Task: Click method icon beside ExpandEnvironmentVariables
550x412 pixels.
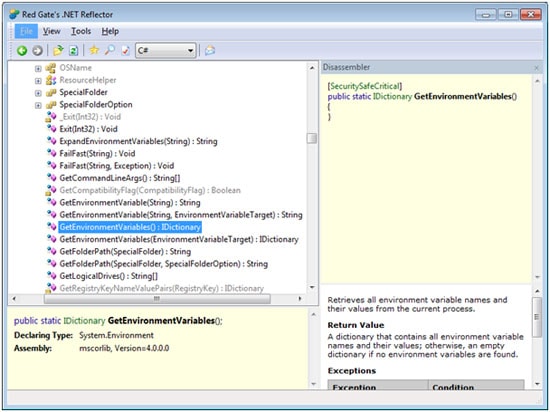Action: coord(52,141)
